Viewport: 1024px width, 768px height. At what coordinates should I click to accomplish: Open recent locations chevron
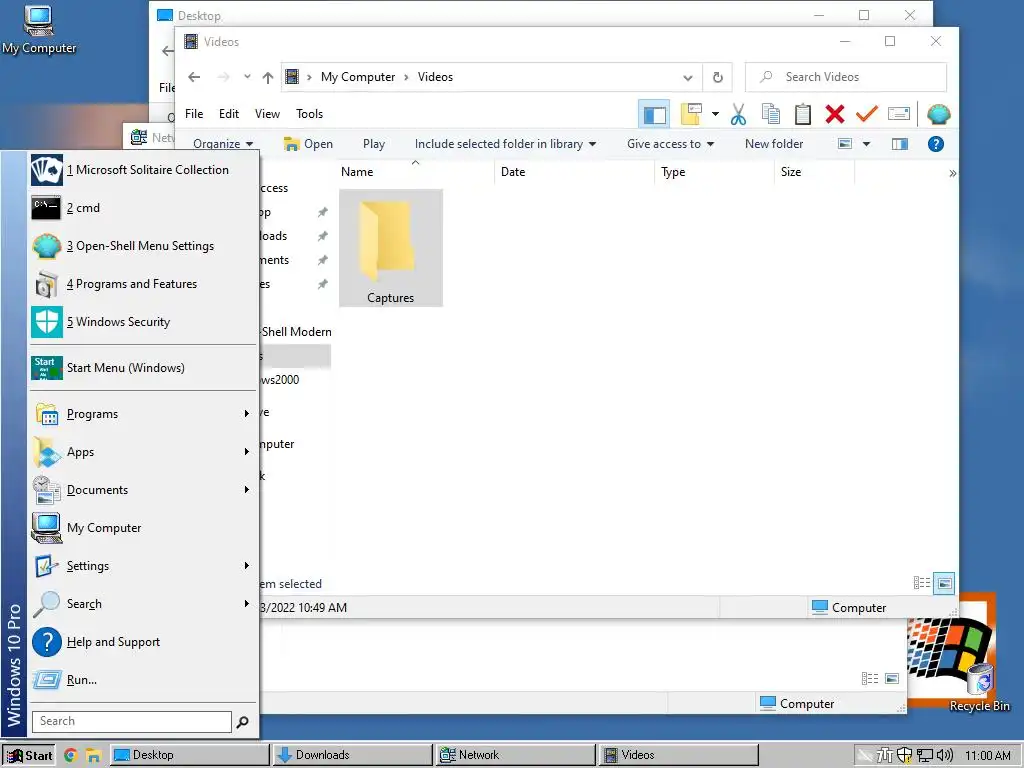pyautogui.click(x=247, y=76)
